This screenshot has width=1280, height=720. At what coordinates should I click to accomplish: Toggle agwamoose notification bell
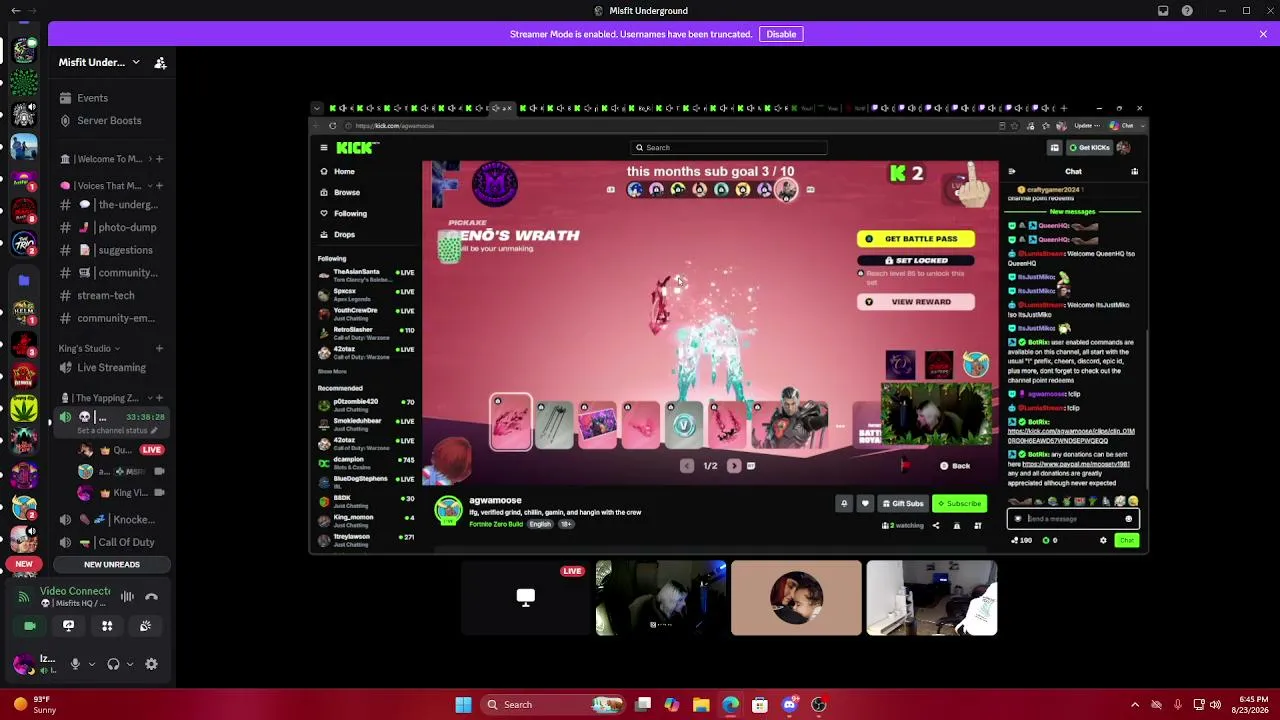[844, 504]
